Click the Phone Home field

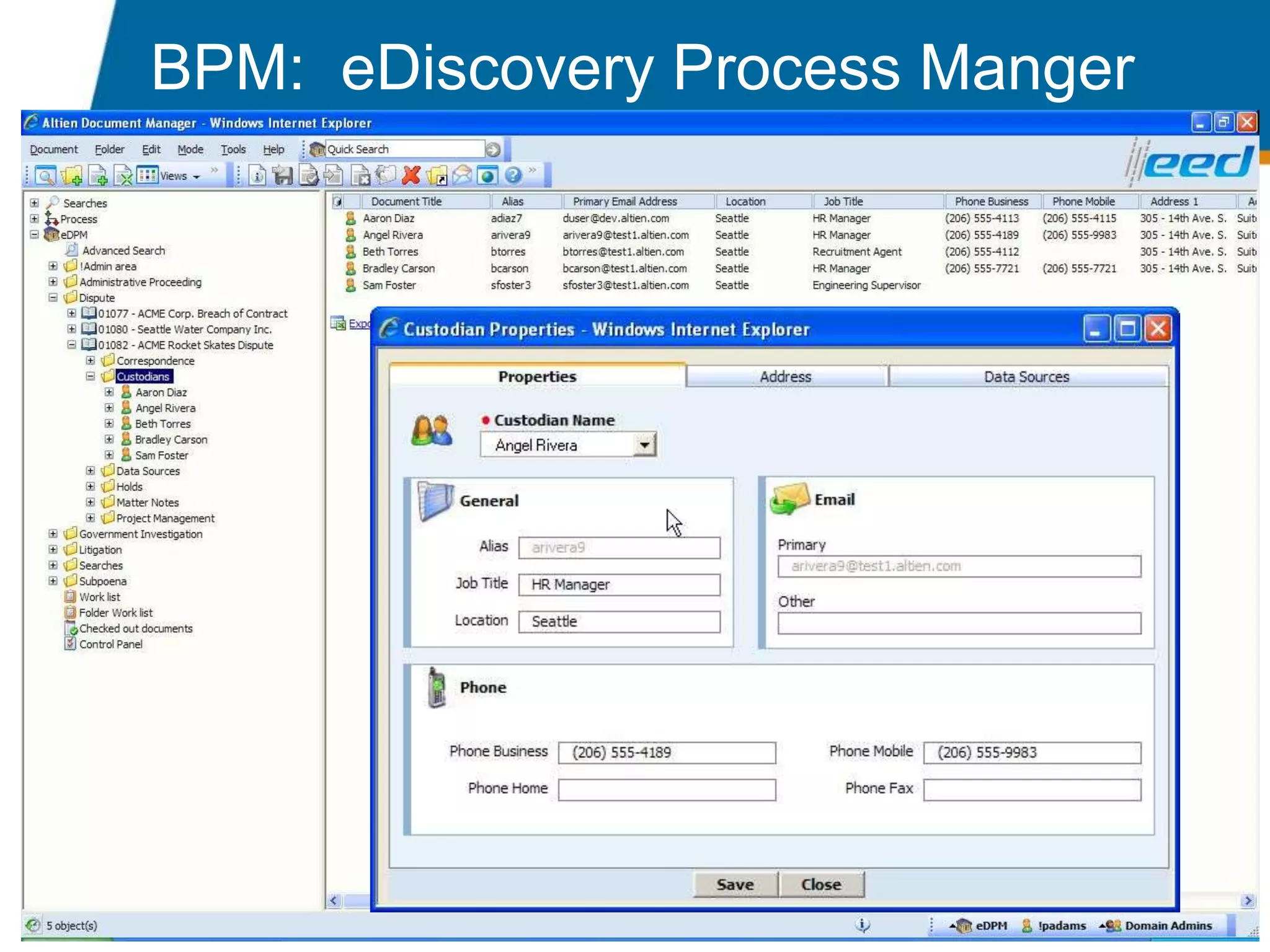(667, 790)
